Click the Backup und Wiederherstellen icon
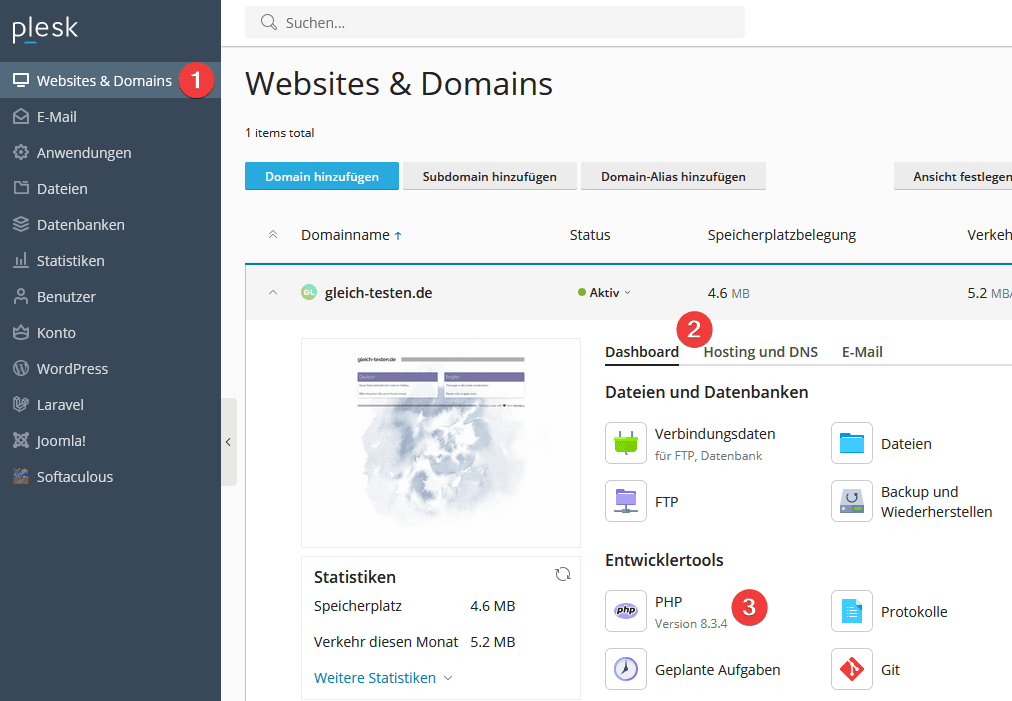Screen dimensions: 1012x701 tap(852, 501)
